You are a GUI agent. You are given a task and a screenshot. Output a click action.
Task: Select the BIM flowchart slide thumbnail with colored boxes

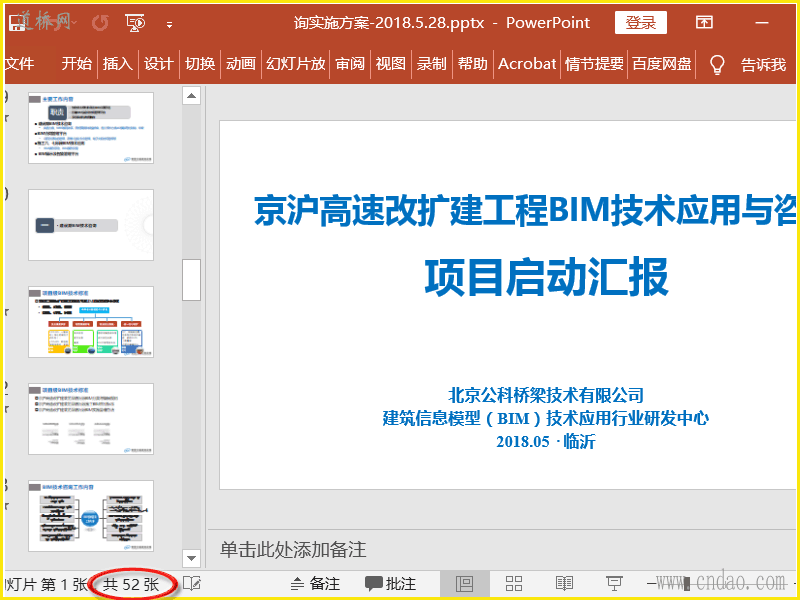pyautogui.click(x=91, y=321)
